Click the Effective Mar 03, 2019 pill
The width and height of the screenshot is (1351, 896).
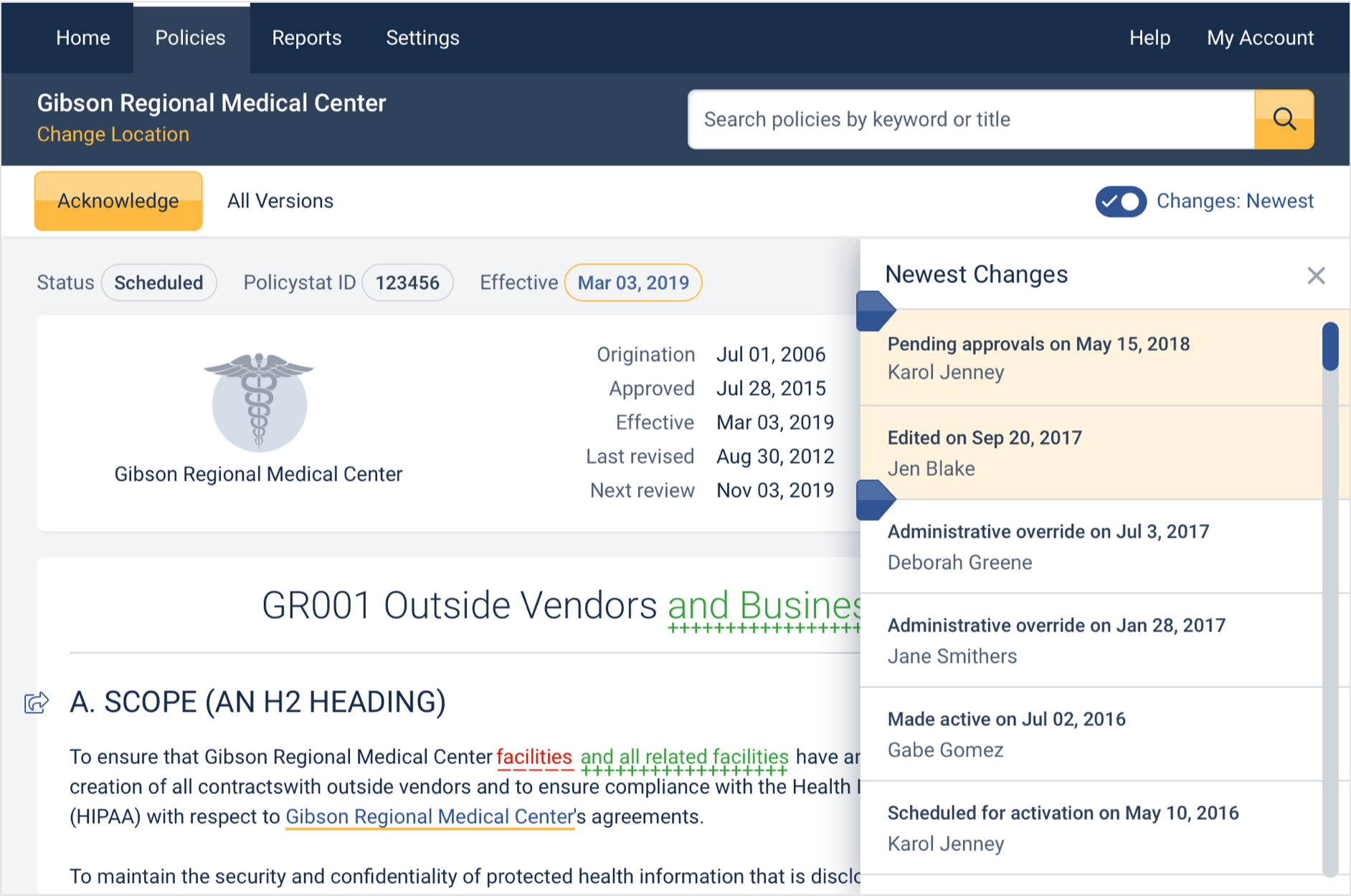pos(633,282)
